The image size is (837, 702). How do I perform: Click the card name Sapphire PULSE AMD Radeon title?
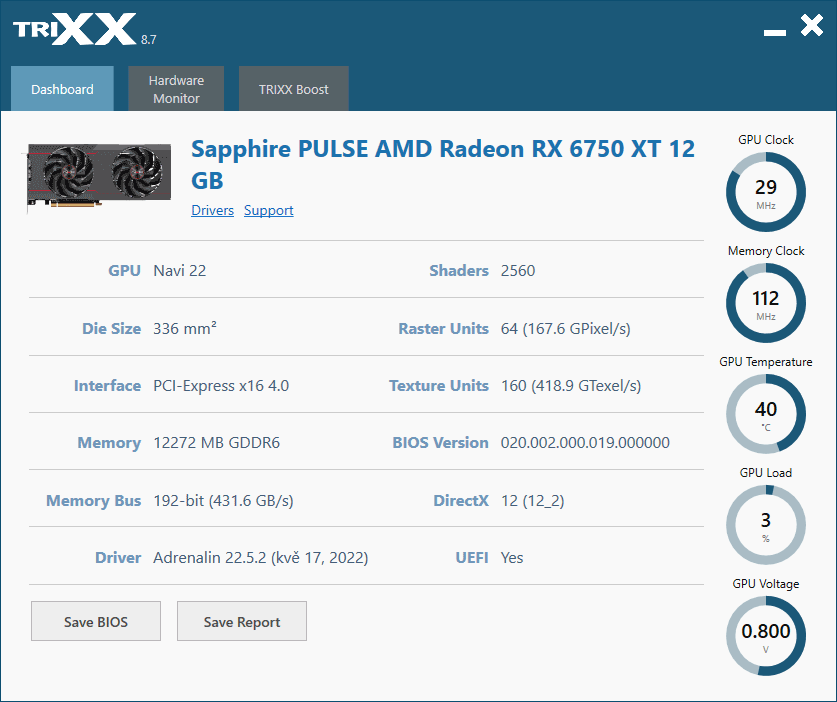tap(443, 164)
